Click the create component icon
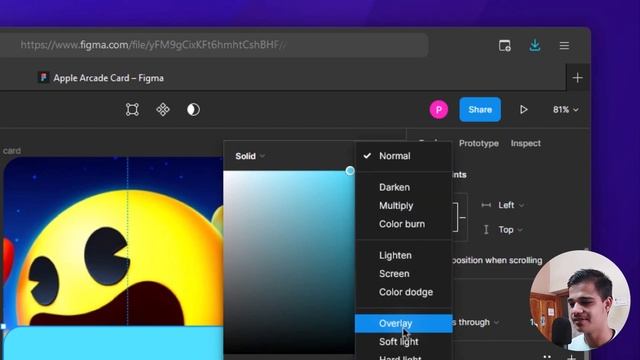640x360 pixels. [x=163, y=109]
